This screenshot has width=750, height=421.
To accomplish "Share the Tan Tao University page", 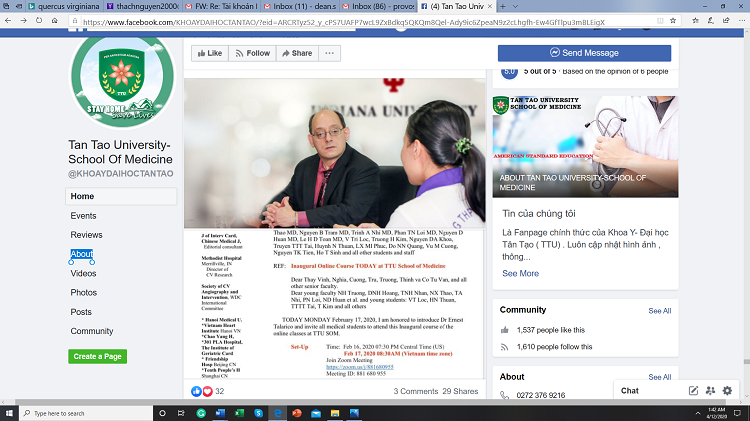I will (x=297, y=53).
